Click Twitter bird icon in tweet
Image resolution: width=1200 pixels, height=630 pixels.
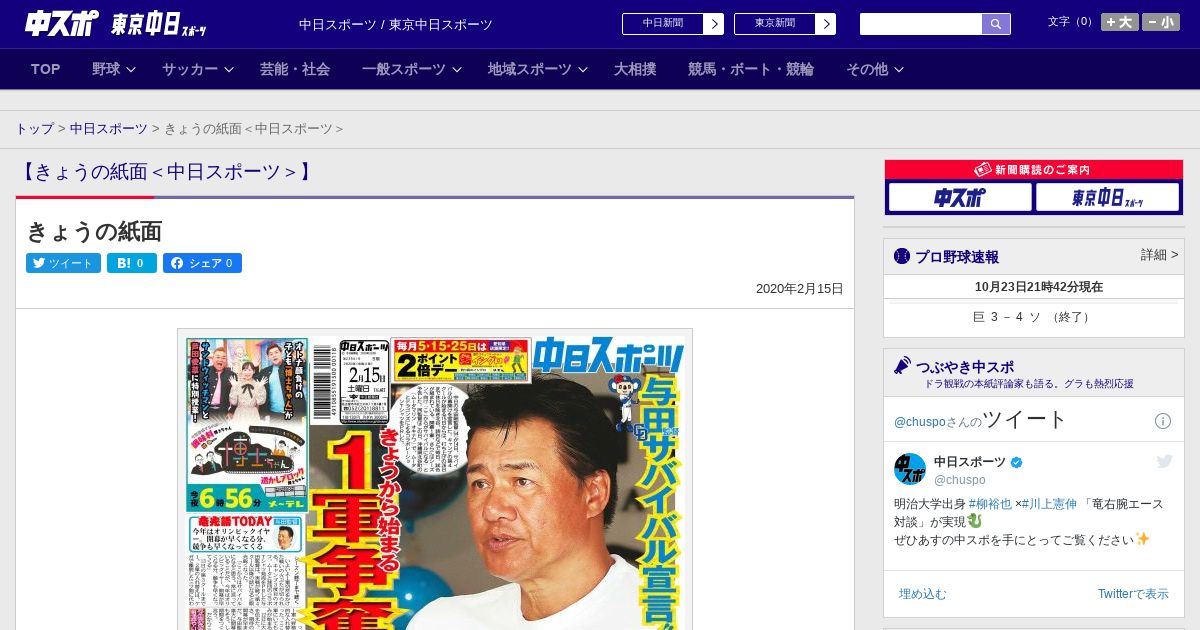(1164, 461)
